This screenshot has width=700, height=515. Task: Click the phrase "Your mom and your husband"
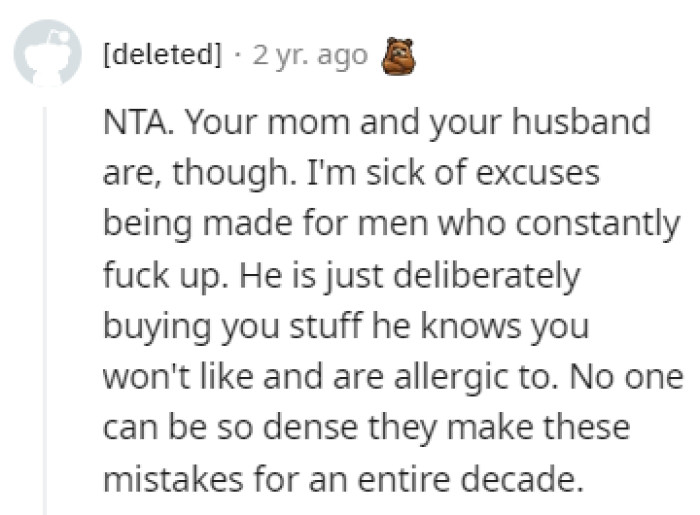tap(420, 124)
